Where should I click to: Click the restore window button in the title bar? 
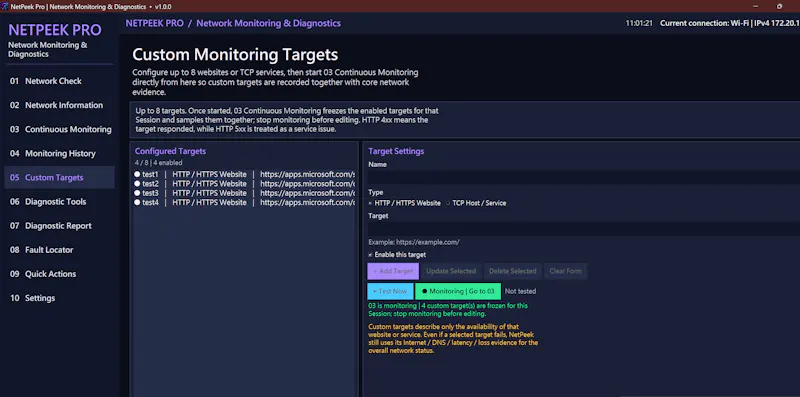[779, 7]
